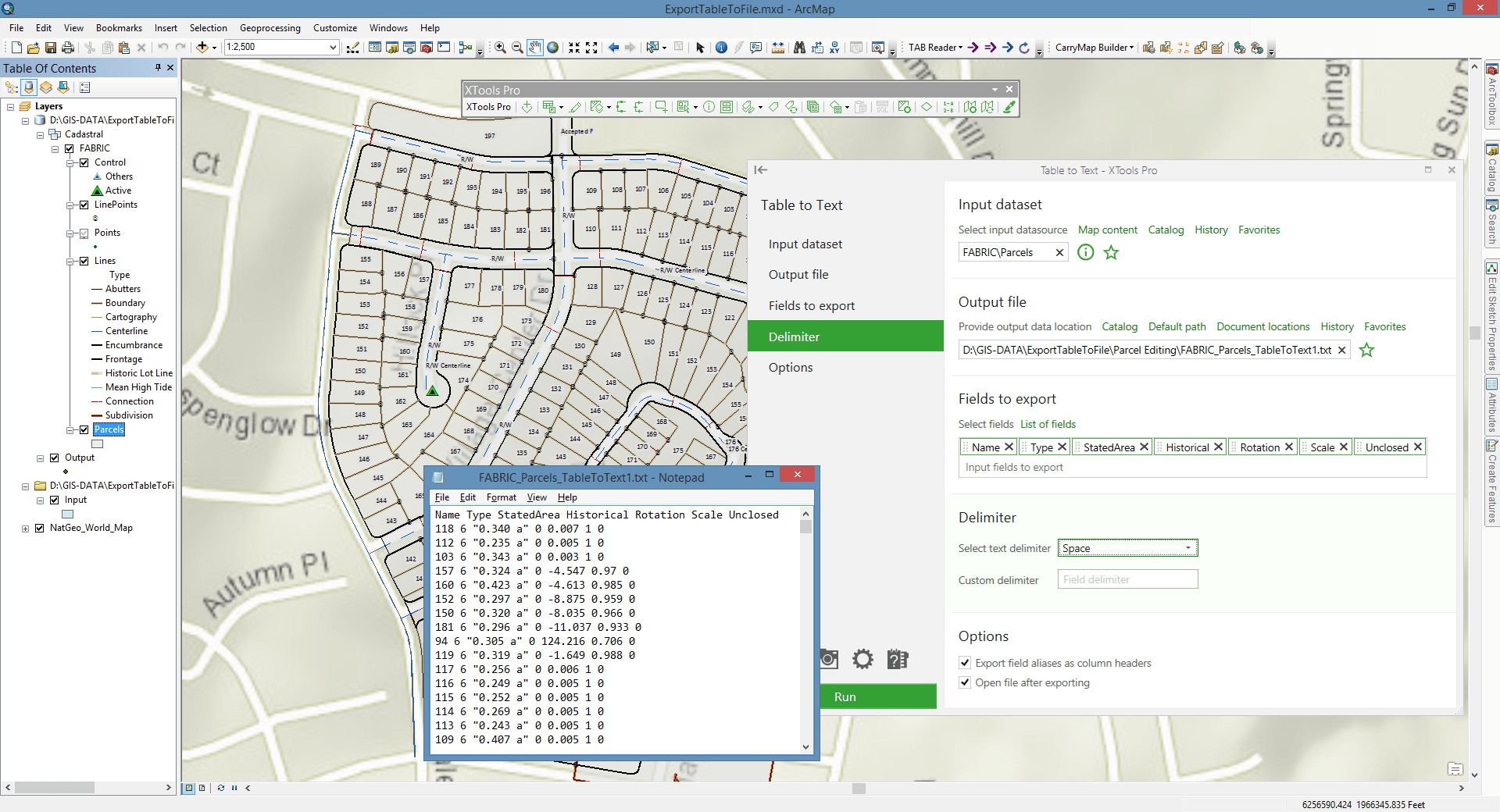This screenshot has width=1500, height=812.
Task: Open Notepad's Format menu
Action: click(x=501, y=497)
